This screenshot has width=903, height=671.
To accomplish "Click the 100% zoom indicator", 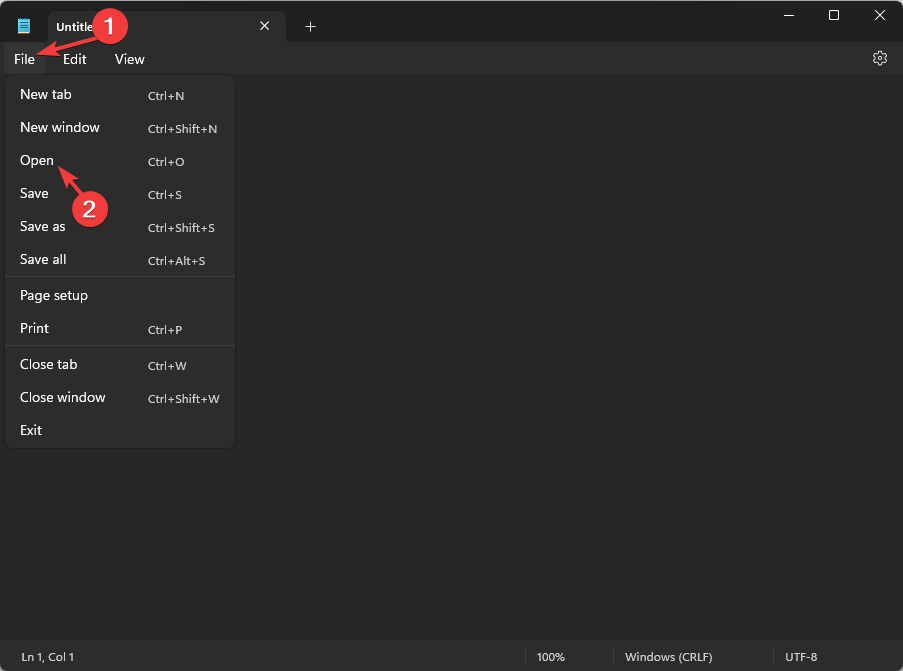I will 550,657.
